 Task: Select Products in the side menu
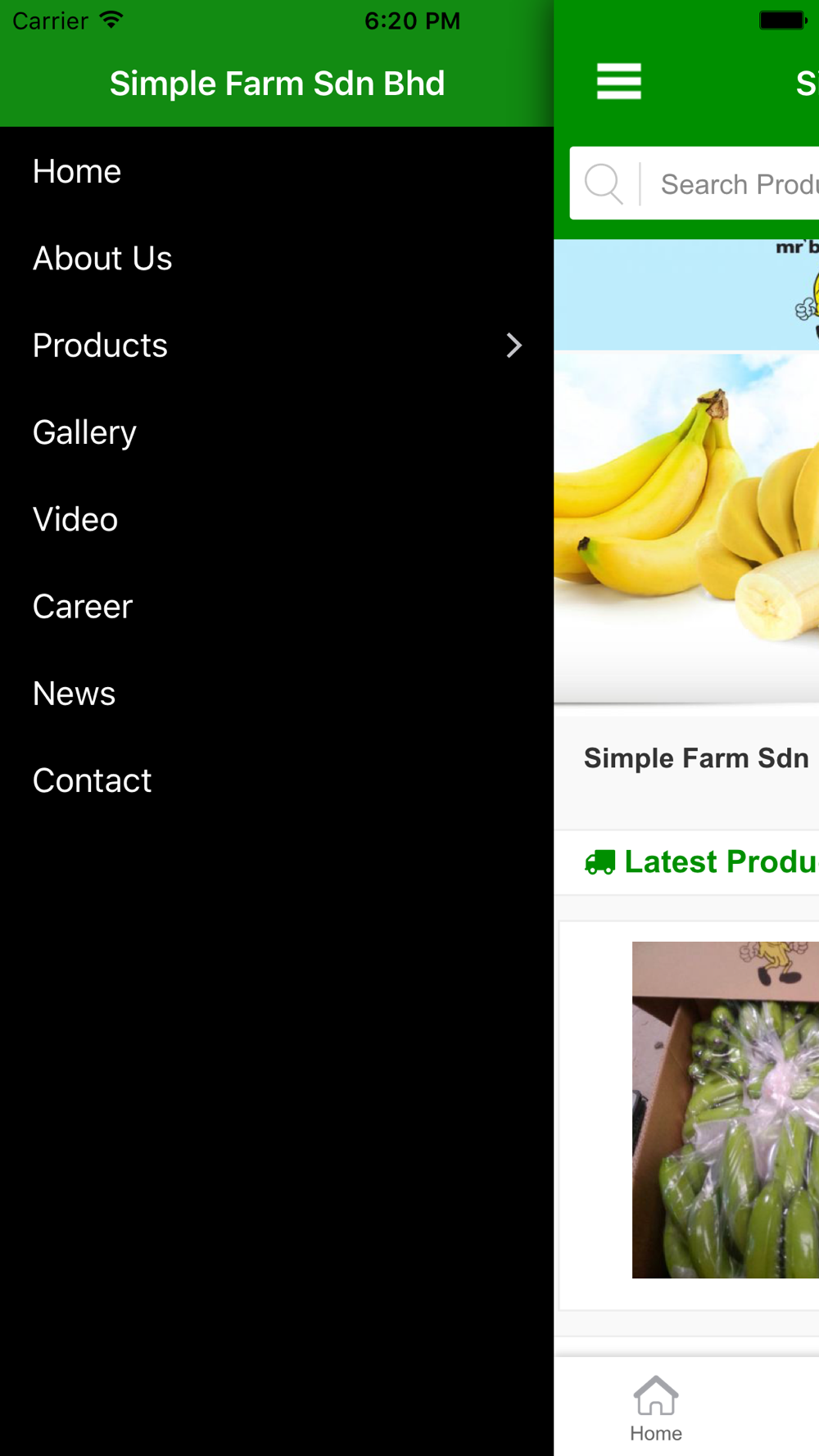(100, 346)
